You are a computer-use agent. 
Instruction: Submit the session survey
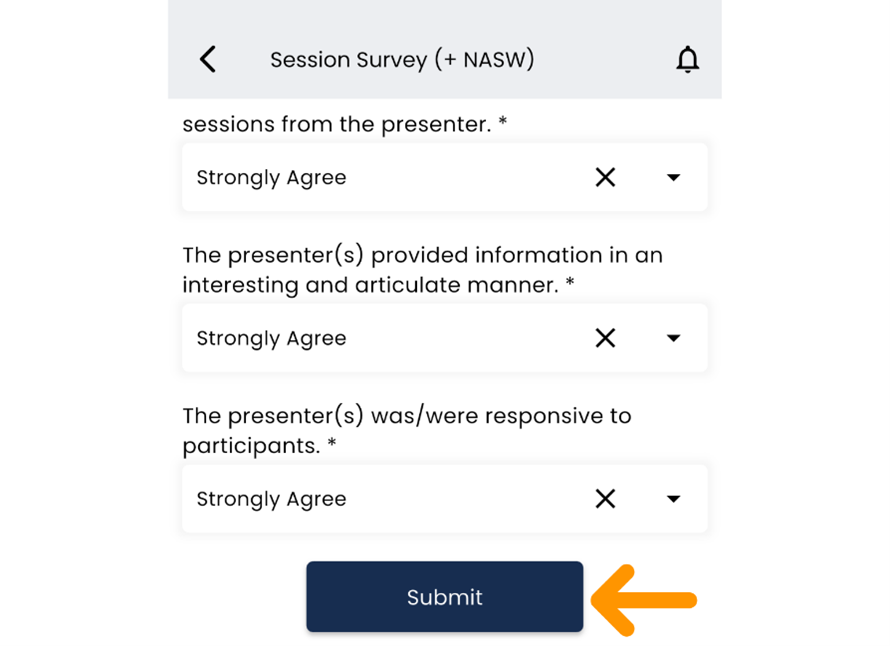(x=444, y=597)
